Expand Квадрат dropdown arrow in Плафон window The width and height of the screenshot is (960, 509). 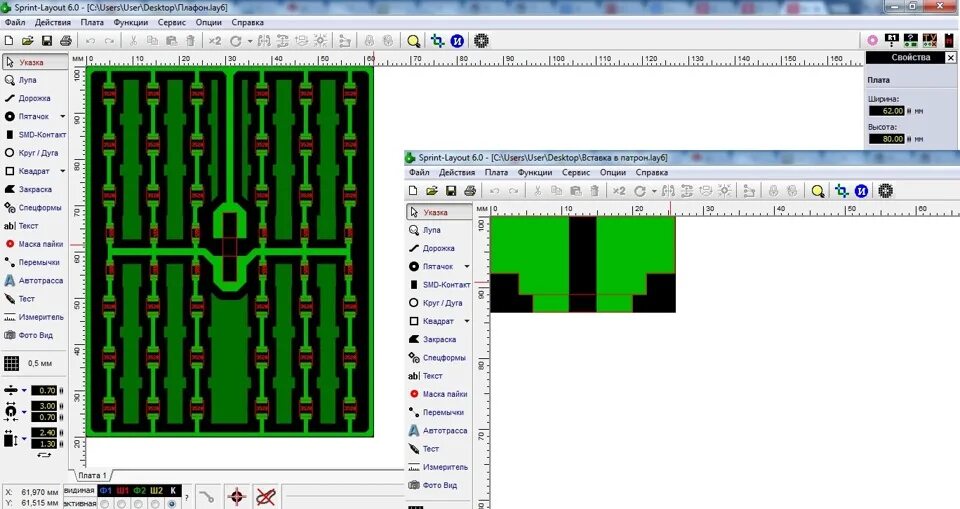62,171
